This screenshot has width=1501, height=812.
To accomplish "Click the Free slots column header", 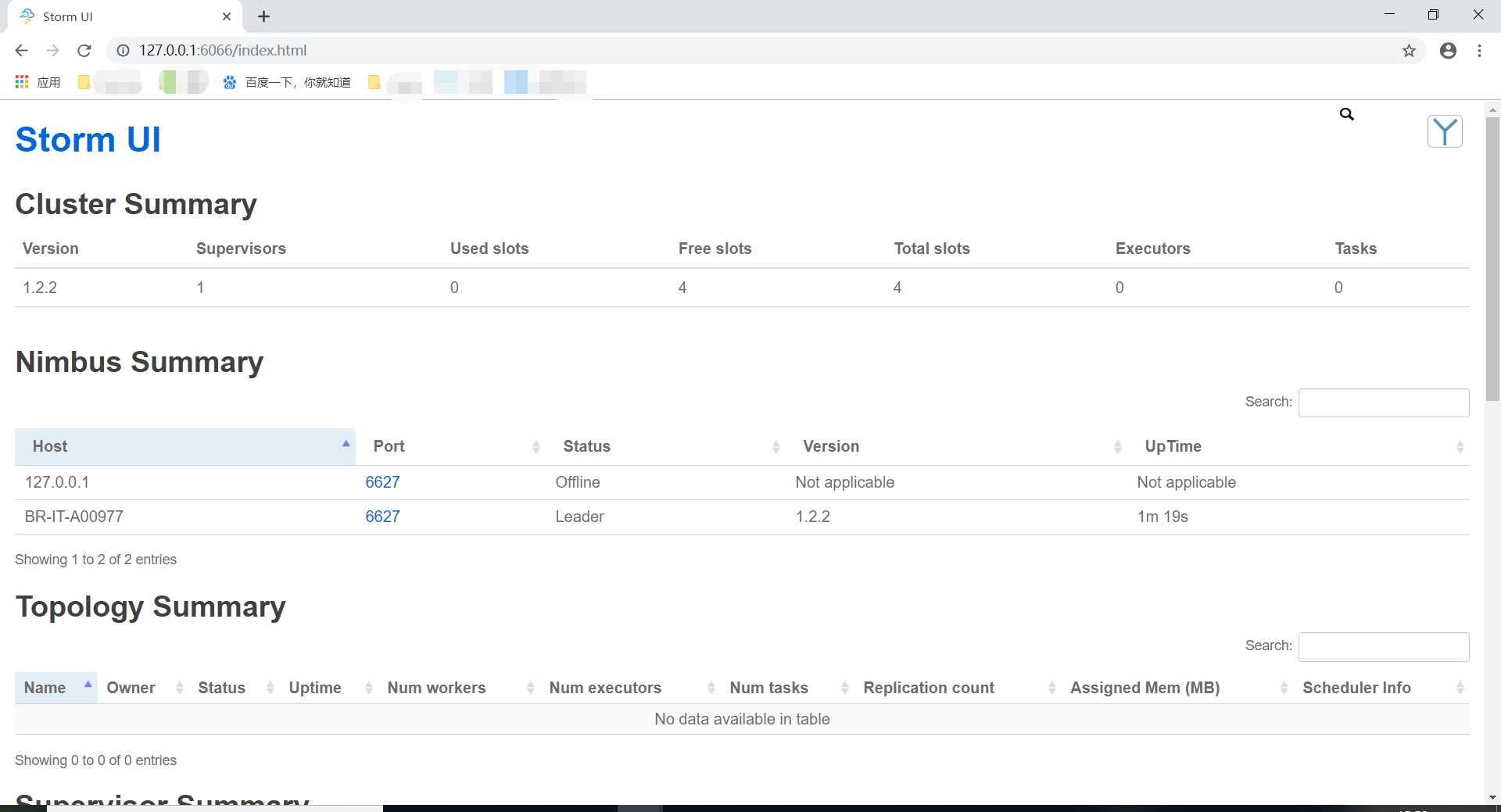I will pos(715,249).
